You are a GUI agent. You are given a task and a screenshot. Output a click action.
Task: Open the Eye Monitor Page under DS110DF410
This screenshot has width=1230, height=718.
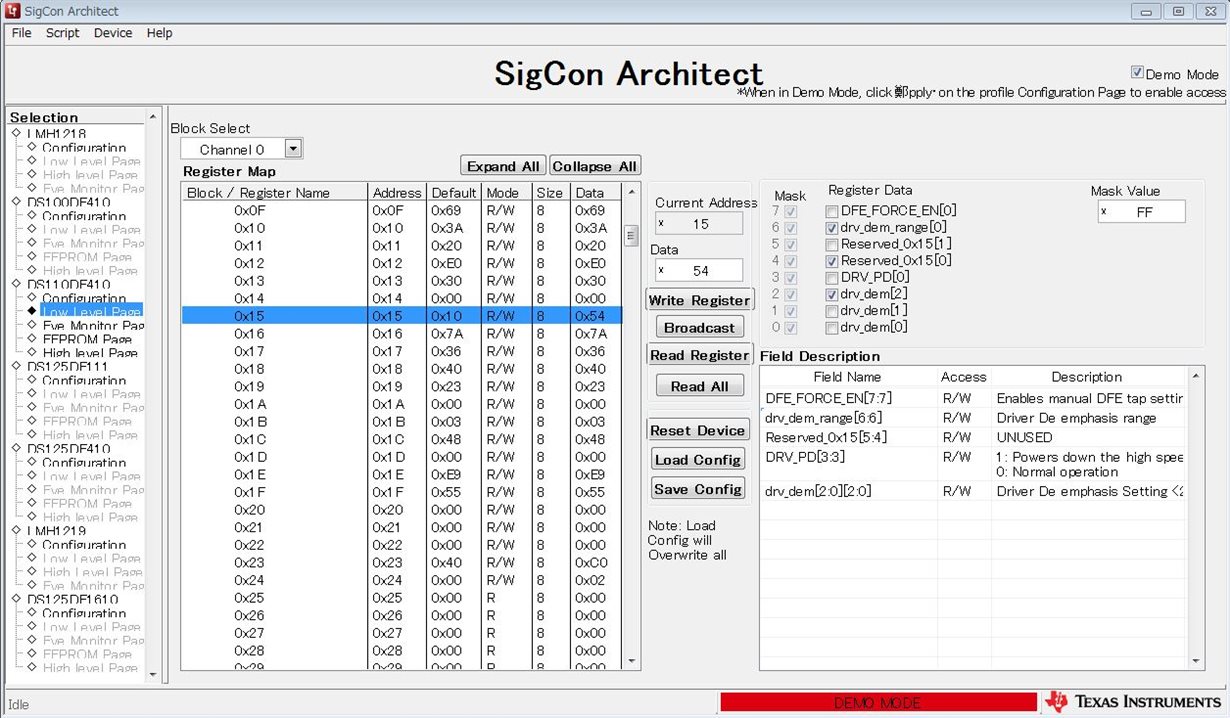(x=93, y=326)
